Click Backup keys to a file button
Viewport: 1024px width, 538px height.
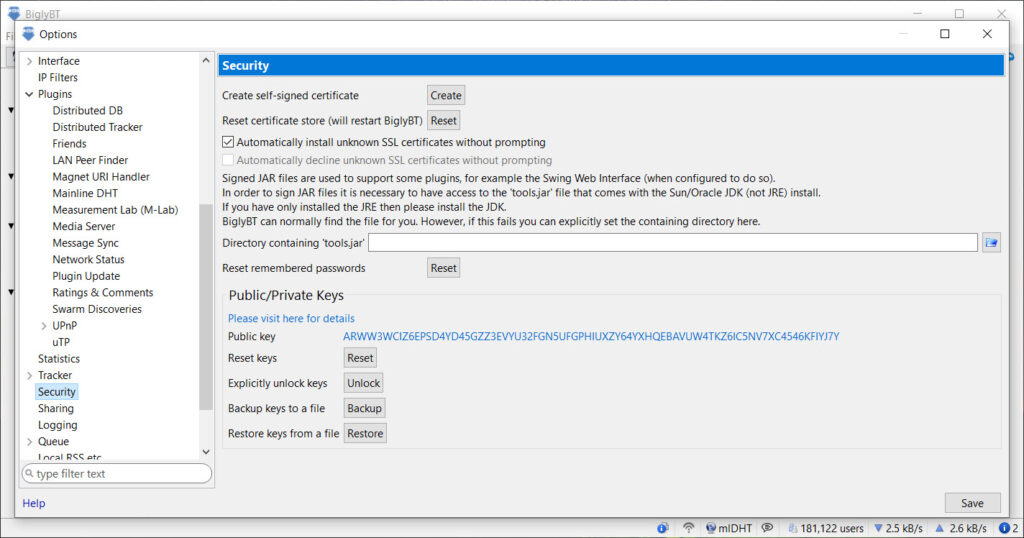click(x=364, y=408)
